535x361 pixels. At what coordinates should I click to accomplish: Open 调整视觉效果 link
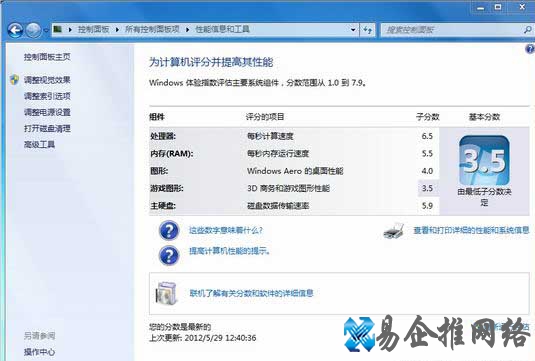pos(47,80)
